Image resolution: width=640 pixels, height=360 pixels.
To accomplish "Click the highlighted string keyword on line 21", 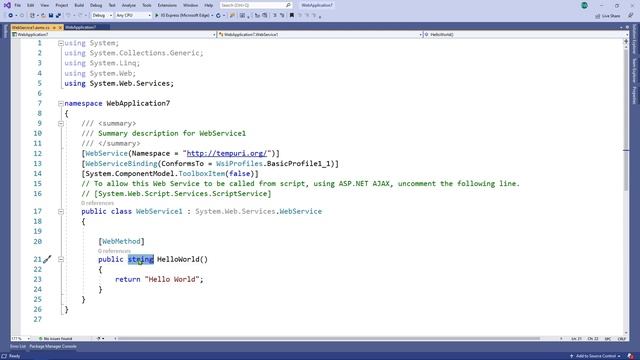I will tap(140, 259).
